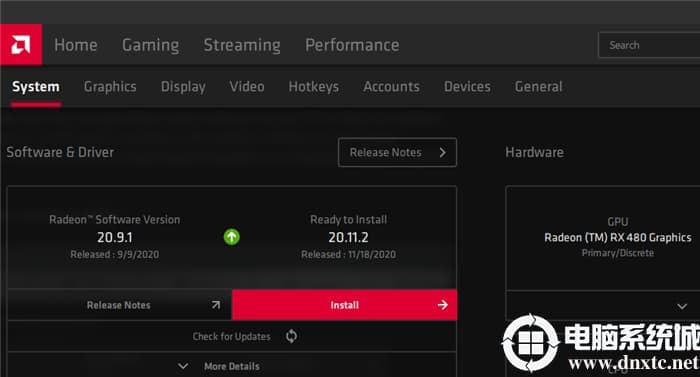This screenshot has width=700, height=377.
Task: Switch to the Gaming tab
Action: click(150, 45)
